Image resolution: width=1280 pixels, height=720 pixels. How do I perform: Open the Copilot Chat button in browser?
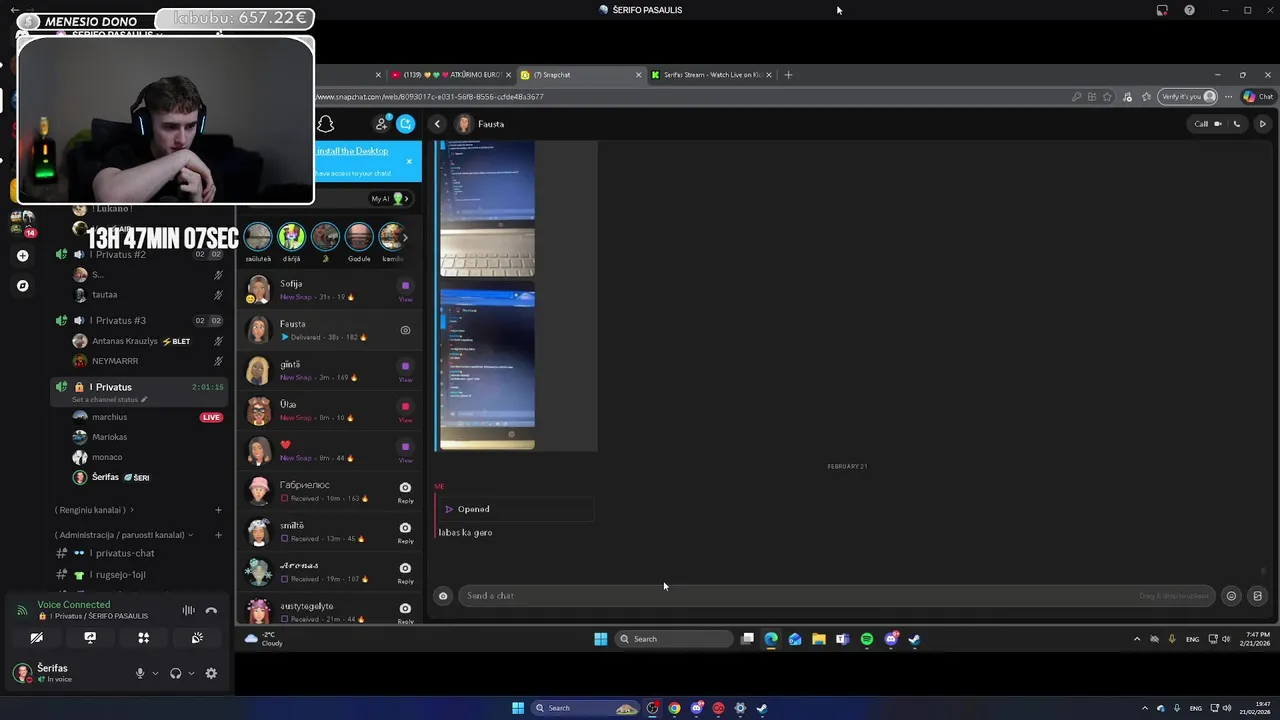coord(1258,97)
